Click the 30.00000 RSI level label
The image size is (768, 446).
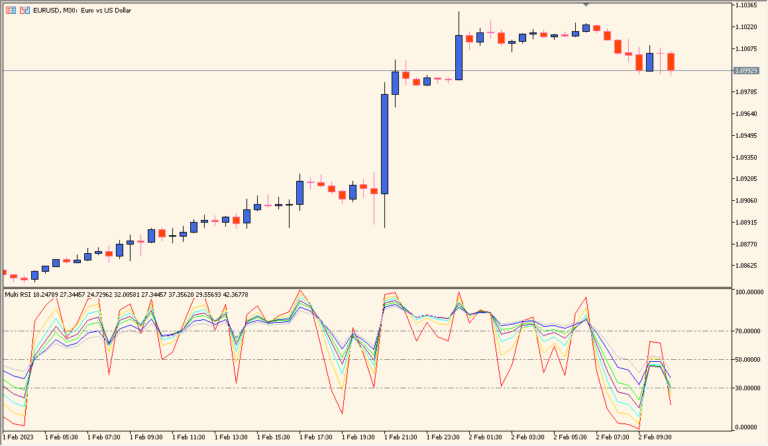pyautogui.click(x=748, y=387)
